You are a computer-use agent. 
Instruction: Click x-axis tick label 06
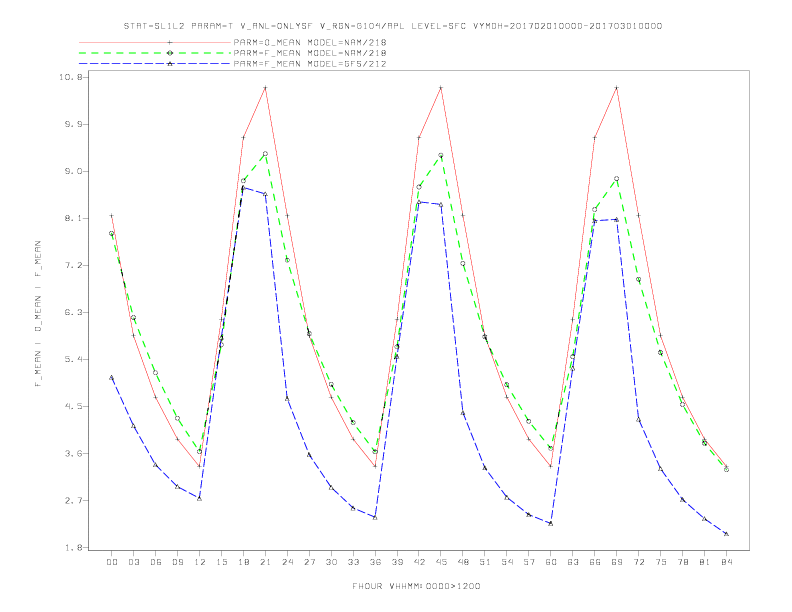156,562
